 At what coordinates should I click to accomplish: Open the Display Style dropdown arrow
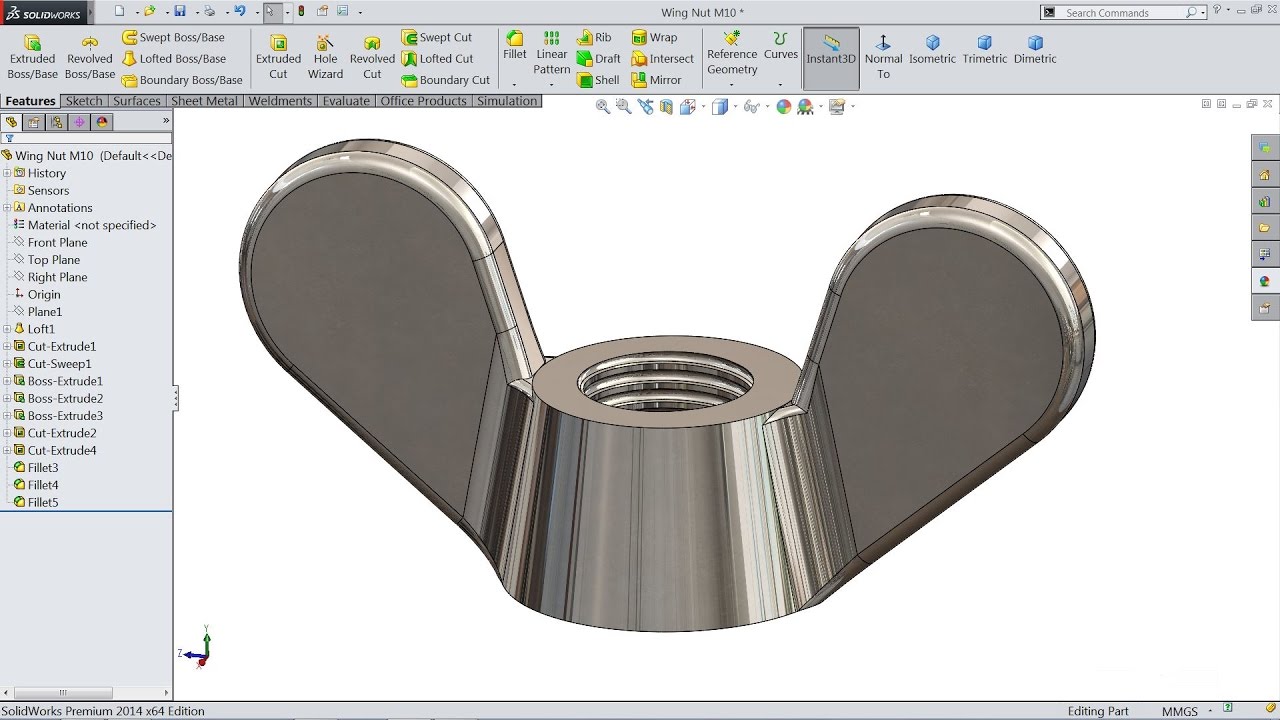click(733, 106)
